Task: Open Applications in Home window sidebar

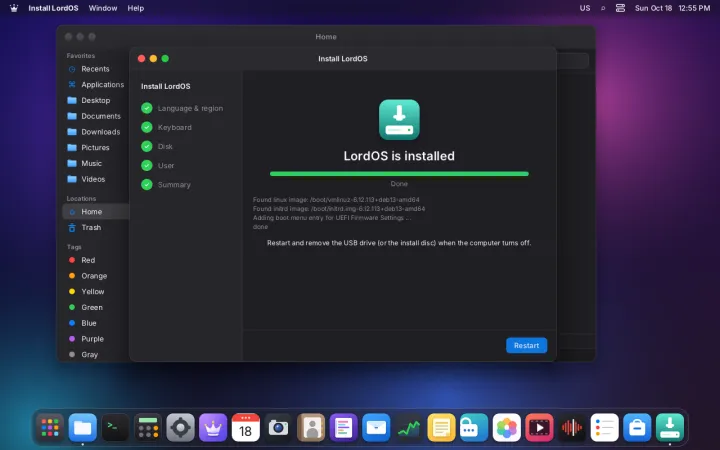Action: pyautogui.click(x=95, y=84)
